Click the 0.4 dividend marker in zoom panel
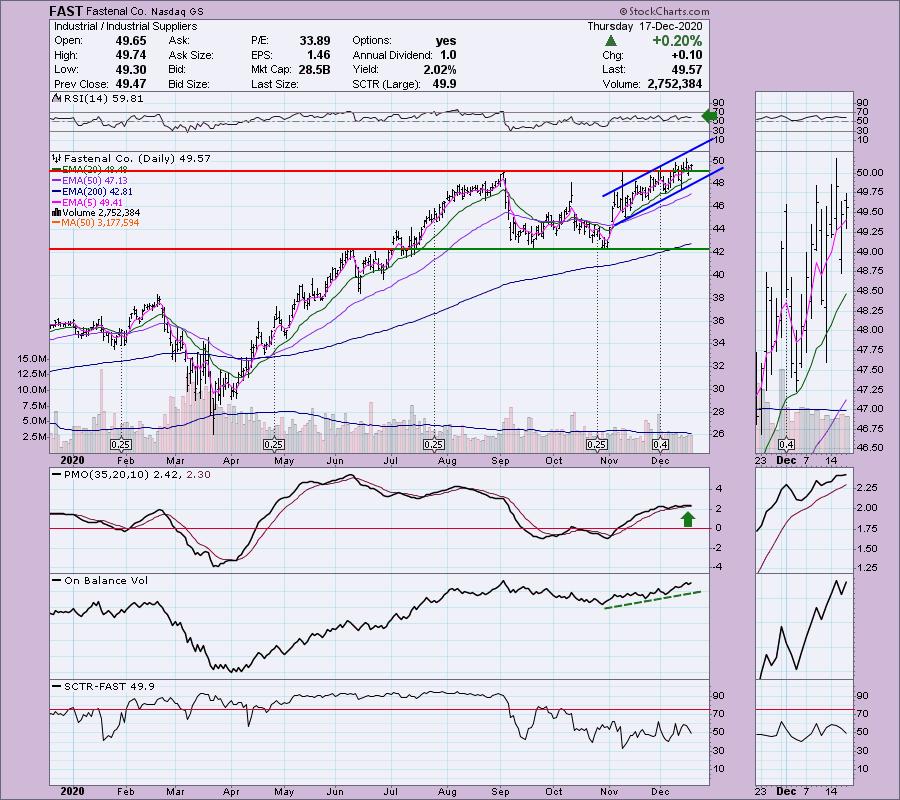900x800 pixels. point(786,445)
